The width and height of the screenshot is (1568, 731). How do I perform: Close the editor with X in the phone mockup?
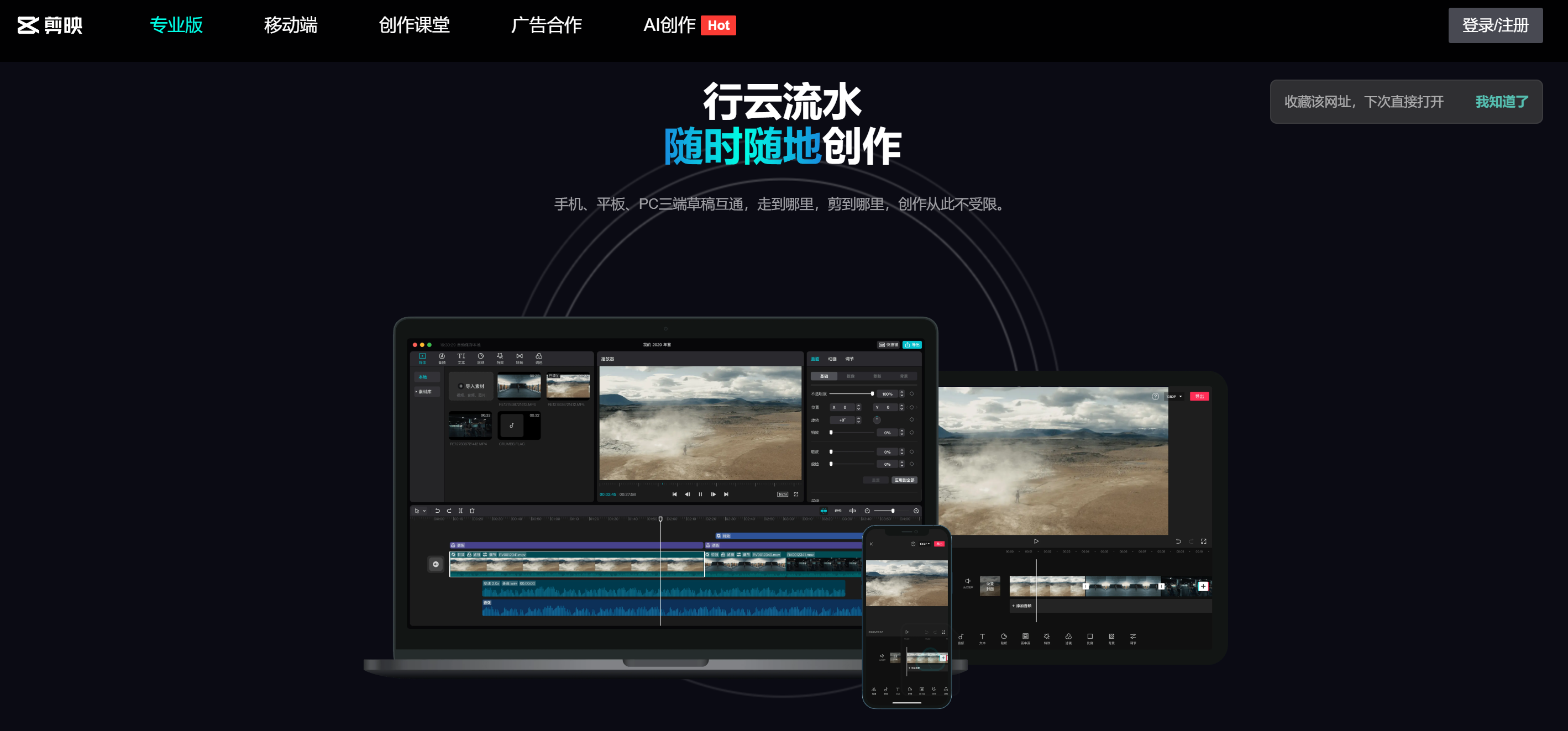point(871,544)
